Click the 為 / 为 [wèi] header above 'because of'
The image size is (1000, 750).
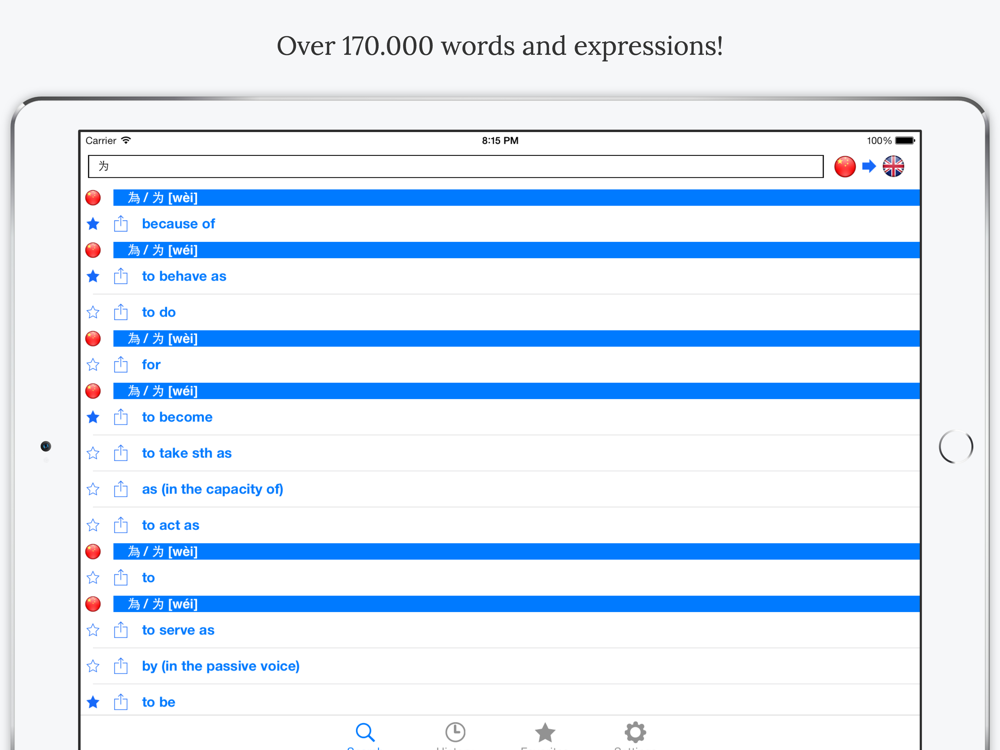click(517, 198)
